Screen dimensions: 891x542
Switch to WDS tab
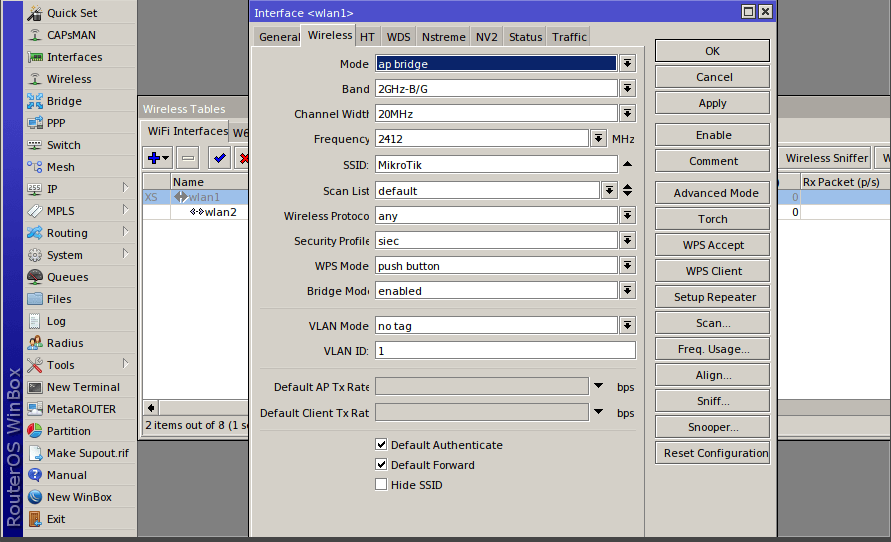tap(398, 37)
